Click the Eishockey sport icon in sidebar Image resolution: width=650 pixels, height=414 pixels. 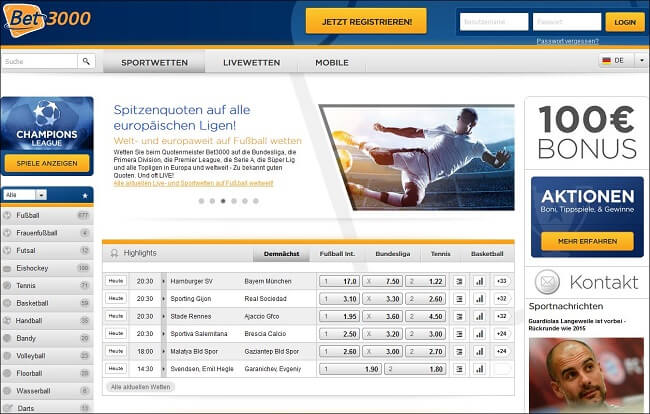pos(7,269)
